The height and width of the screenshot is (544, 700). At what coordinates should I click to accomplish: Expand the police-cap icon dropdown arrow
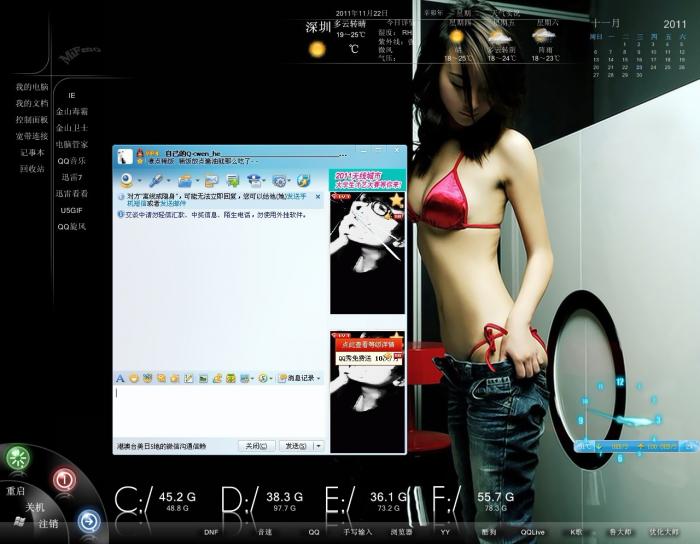pos(264,181)
